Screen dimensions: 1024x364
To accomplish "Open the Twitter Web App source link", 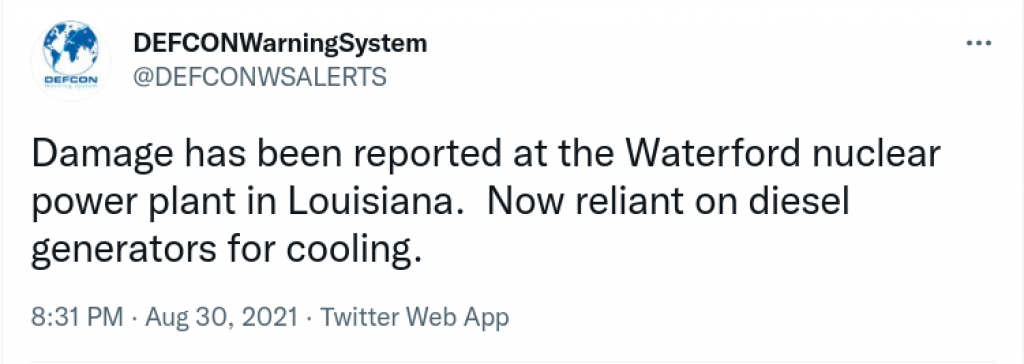I will pos(413,318).
